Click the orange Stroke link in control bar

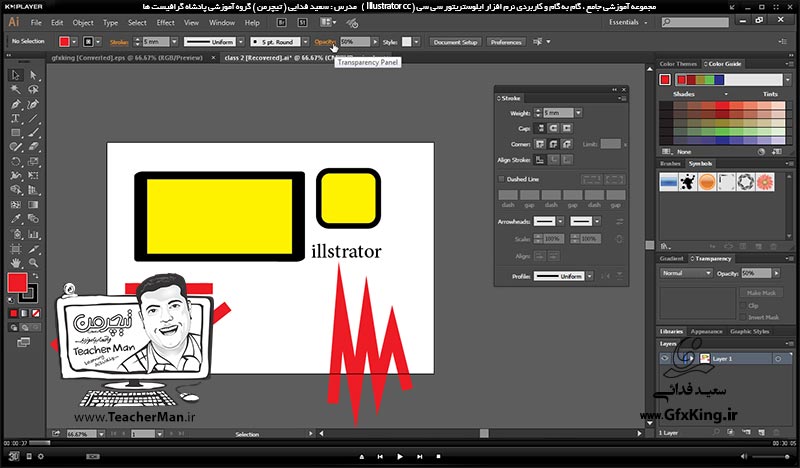pos(119,42)
